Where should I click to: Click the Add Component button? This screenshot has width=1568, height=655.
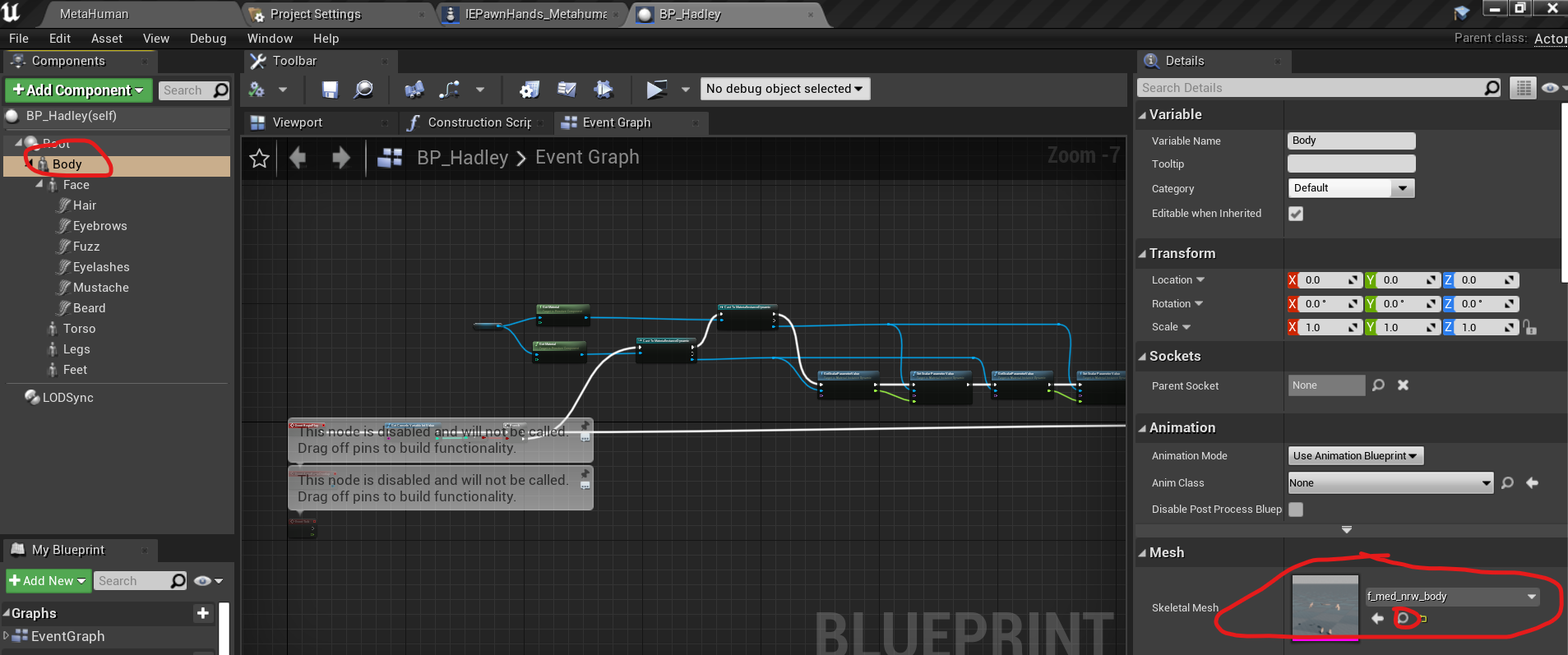[x=79, y=90]
